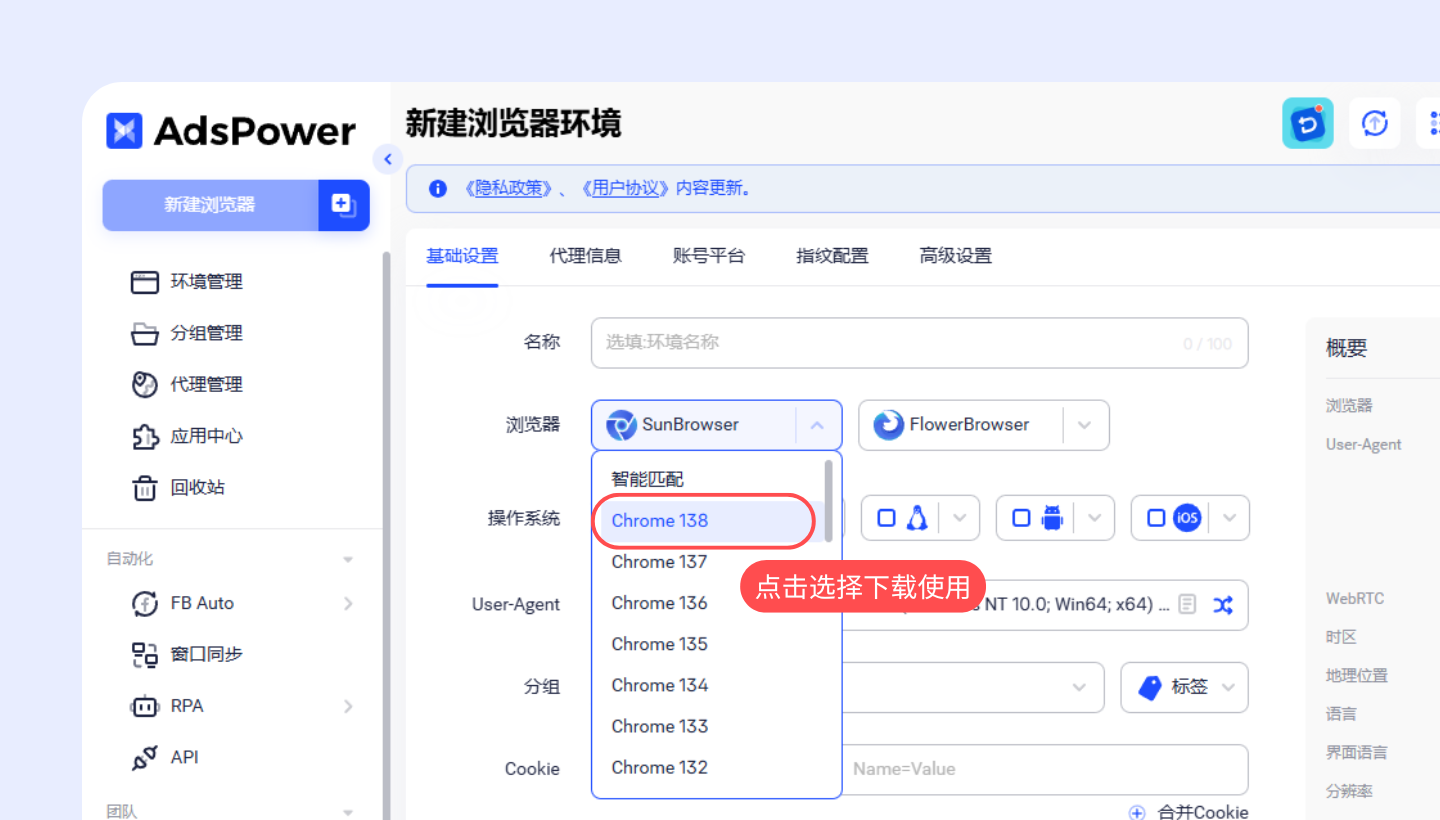Switch to the 代理信息 tab
This screenshot has height=820, width=1440.
[586, 256]
